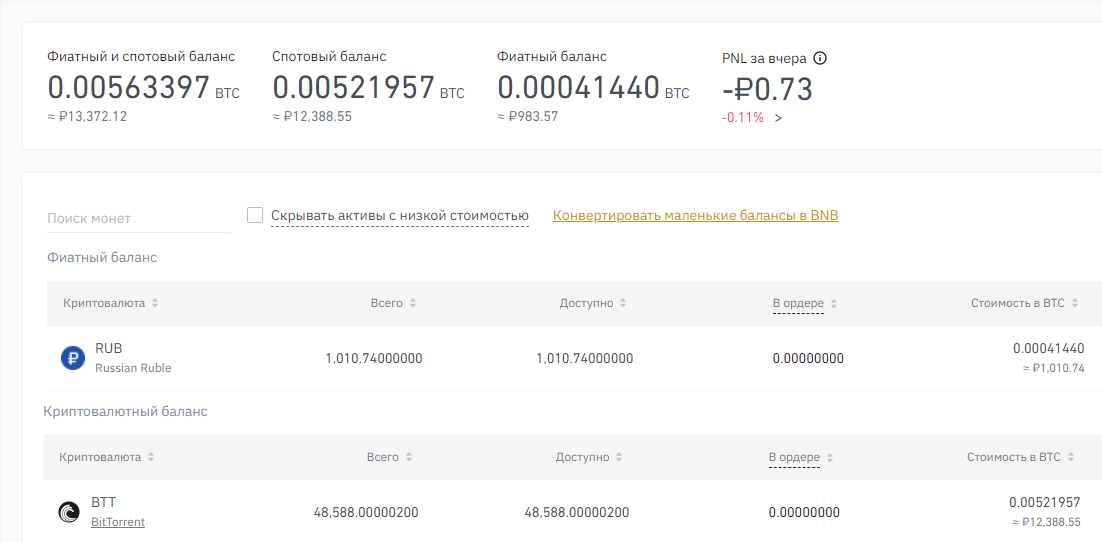Image resolution: width=1102 pixels, height=542 pixels.
Task: Click the Скрывать активы с низкой стоимостью label
Action: 400,216
